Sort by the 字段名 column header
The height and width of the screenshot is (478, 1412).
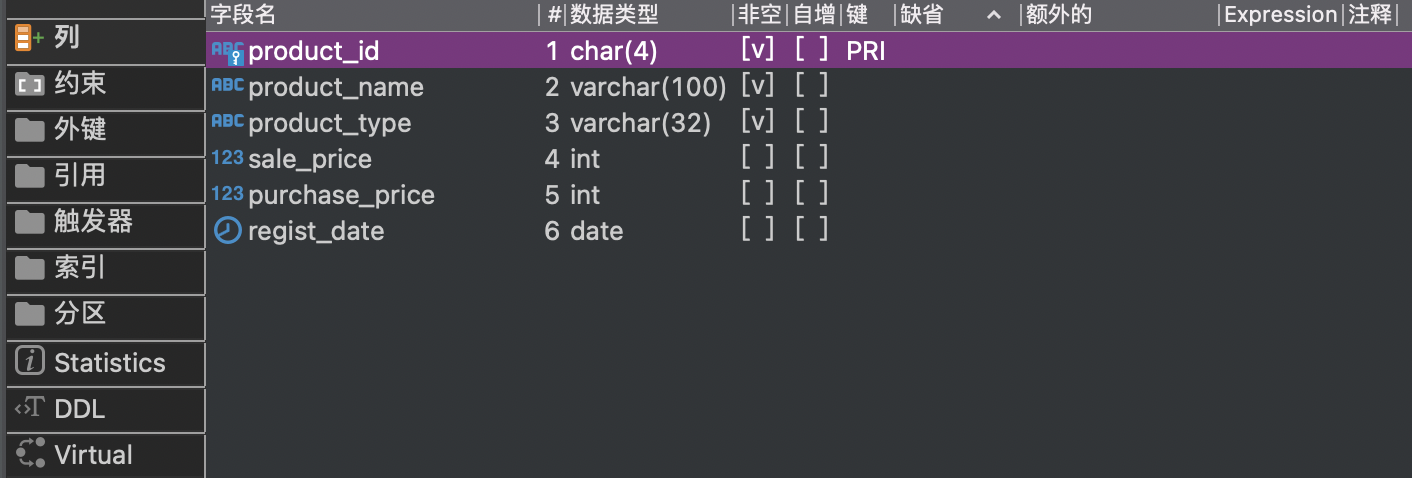[x=243, y=15]
